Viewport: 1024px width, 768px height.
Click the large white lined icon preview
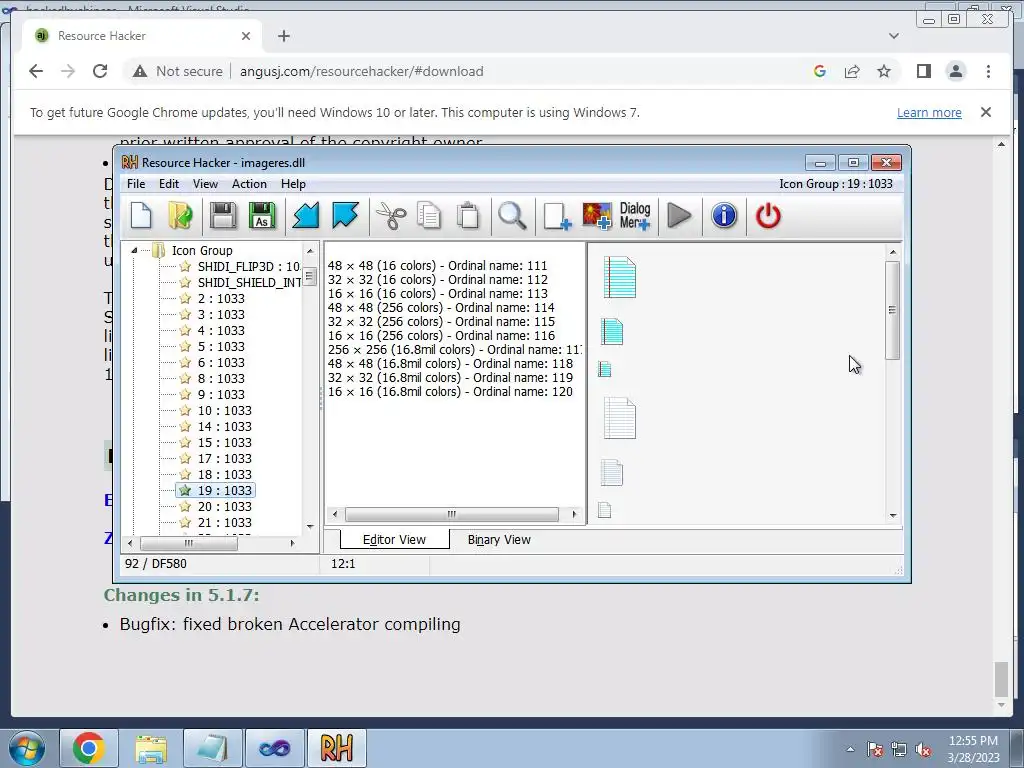pyautogui.click(x=619, y=418)
